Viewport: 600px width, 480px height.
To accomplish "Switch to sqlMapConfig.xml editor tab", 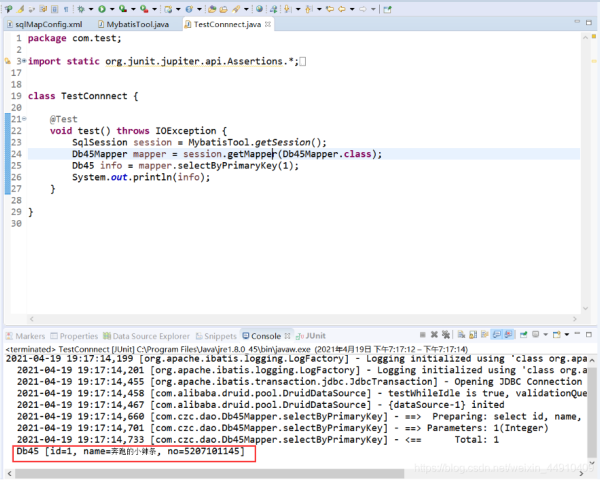I will tap(45, 24).
